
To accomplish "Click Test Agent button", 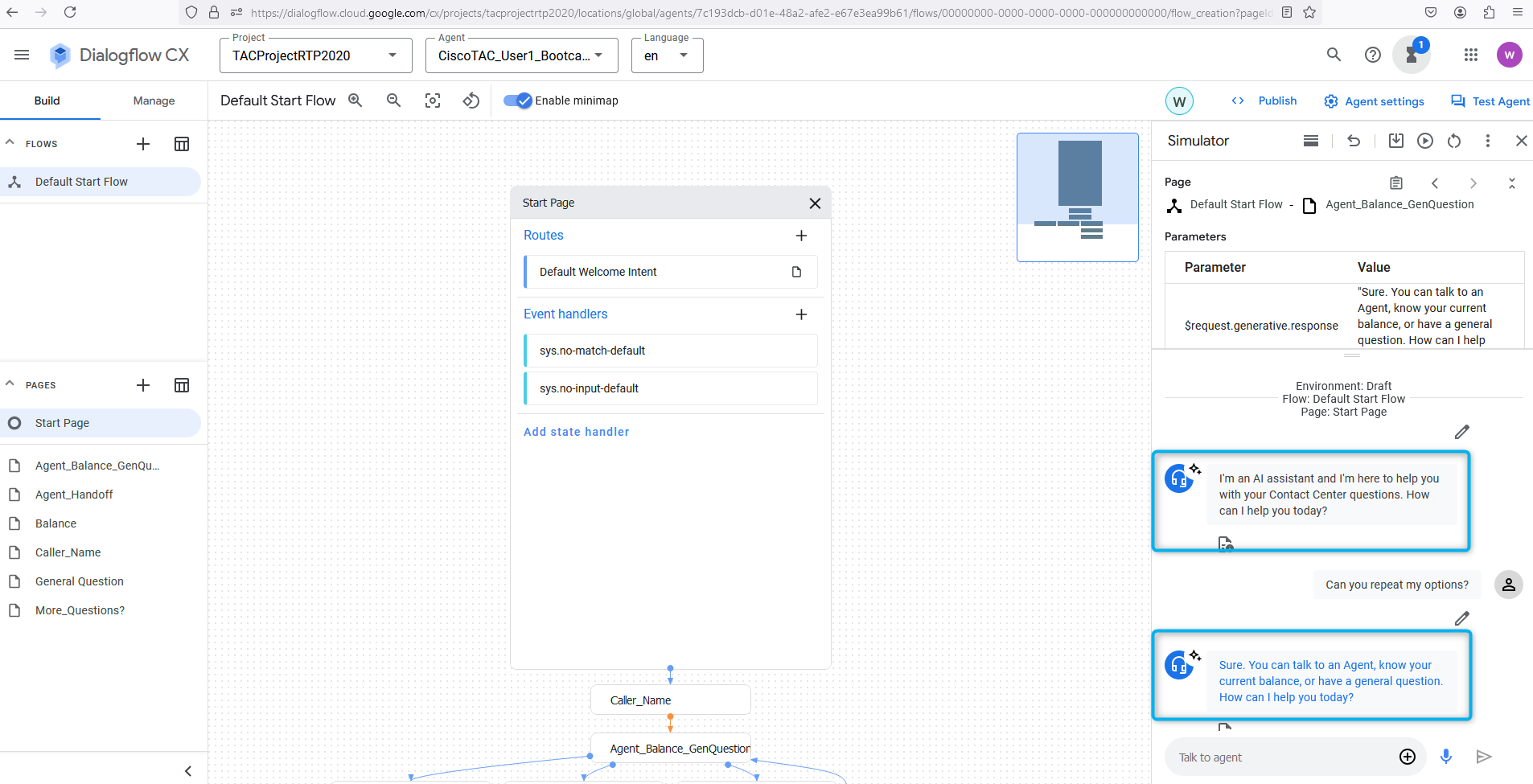I will click(1490, 101).
